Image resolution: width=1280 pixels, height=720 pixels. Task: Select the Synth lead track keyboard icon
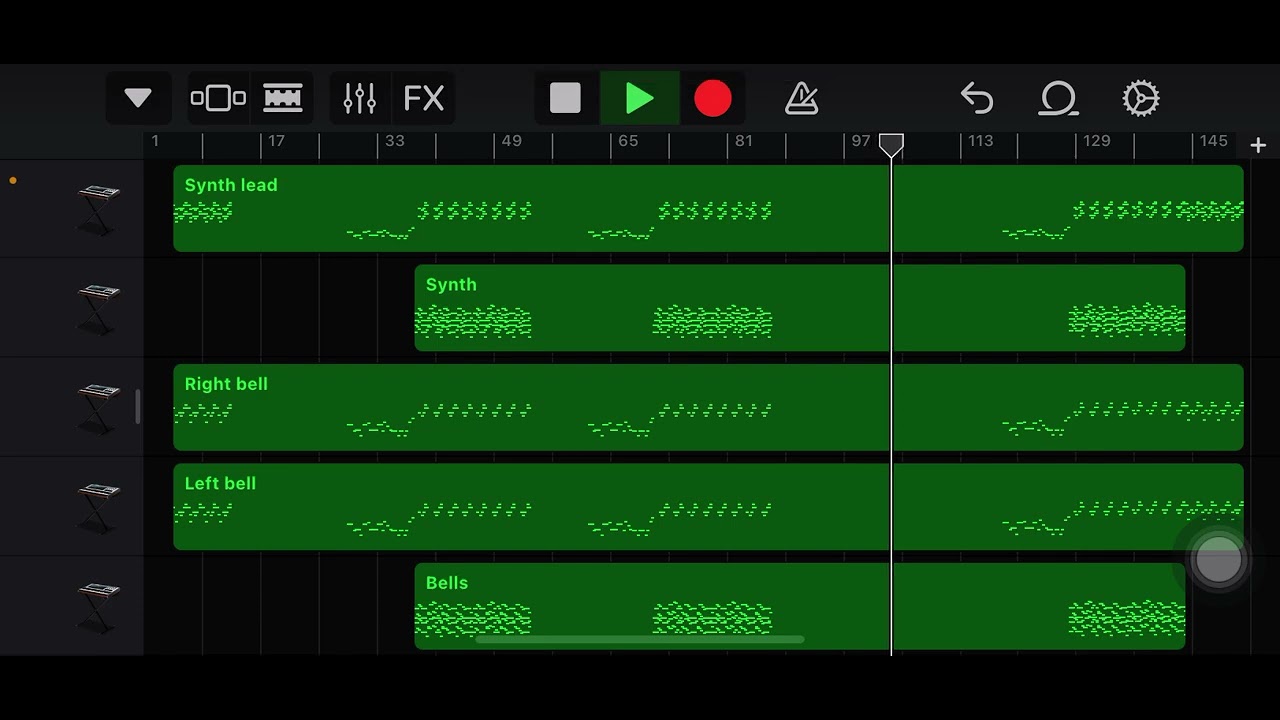(98, 210)
